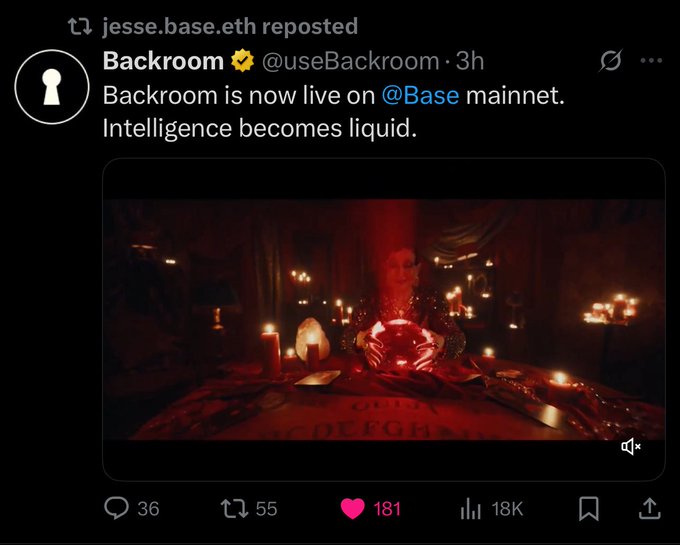Click the "Intelligence becomes liquid." post text
The image size is (680, 545).
(x=260, y=129)
